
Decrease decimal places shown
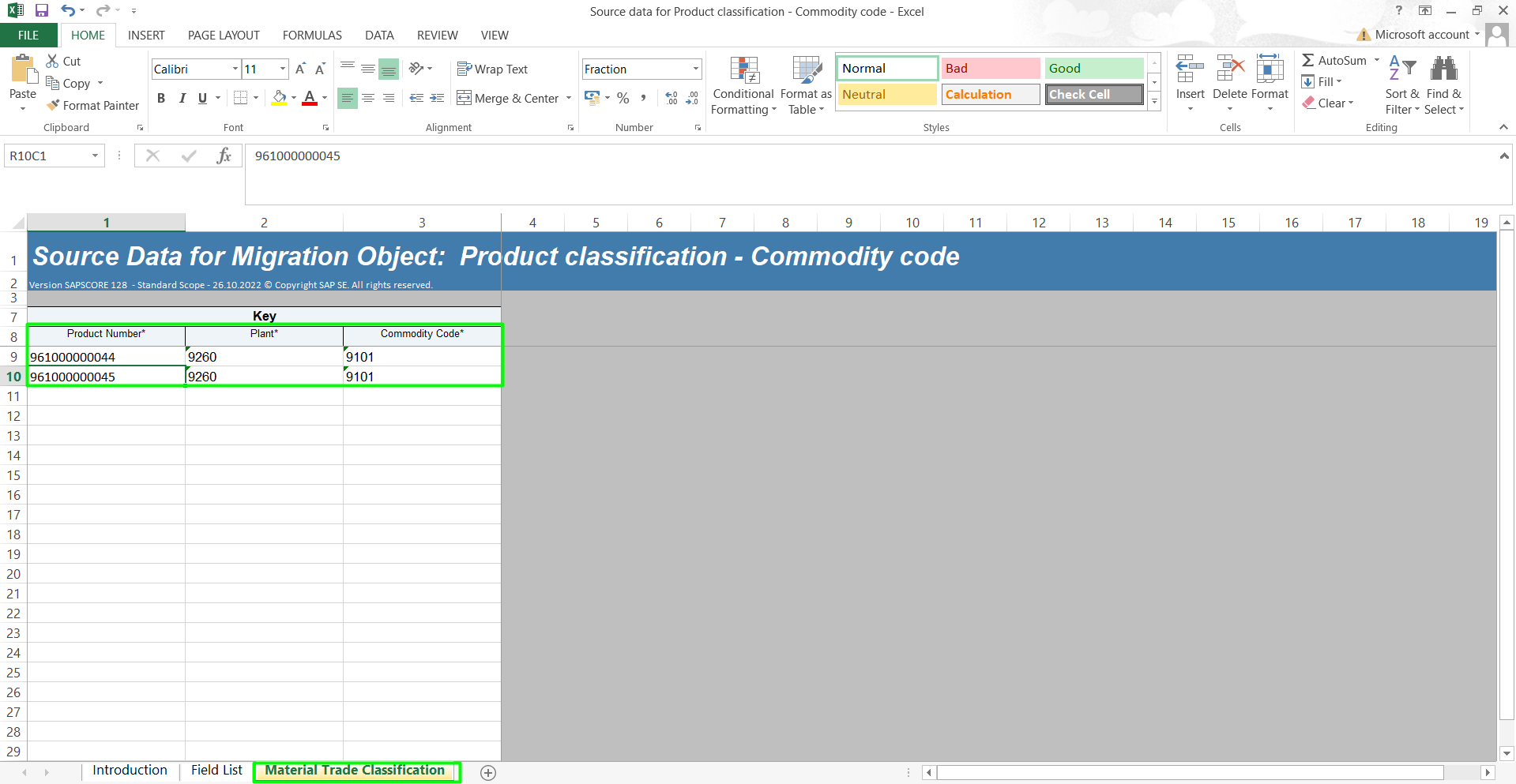coord(692,98)
